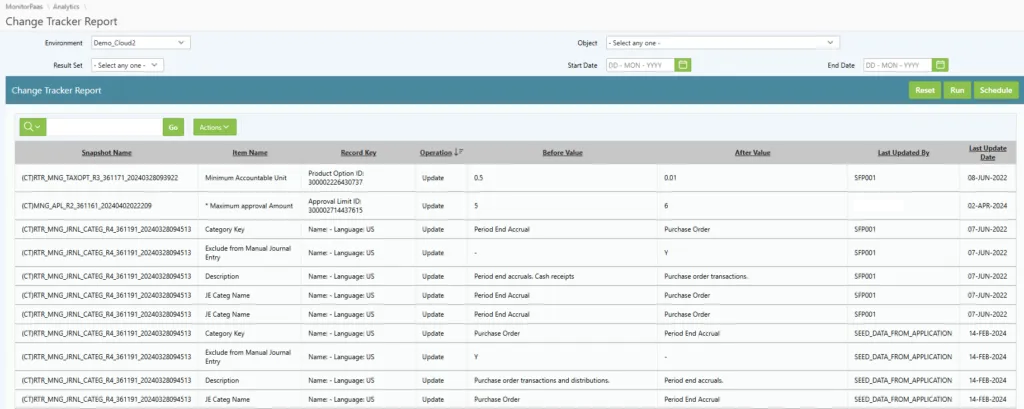Select snapshot (CT)RTR_MNG_TAXOPT_R3_361171_20240328093922
1024x409 pixels.
point(99,178)
